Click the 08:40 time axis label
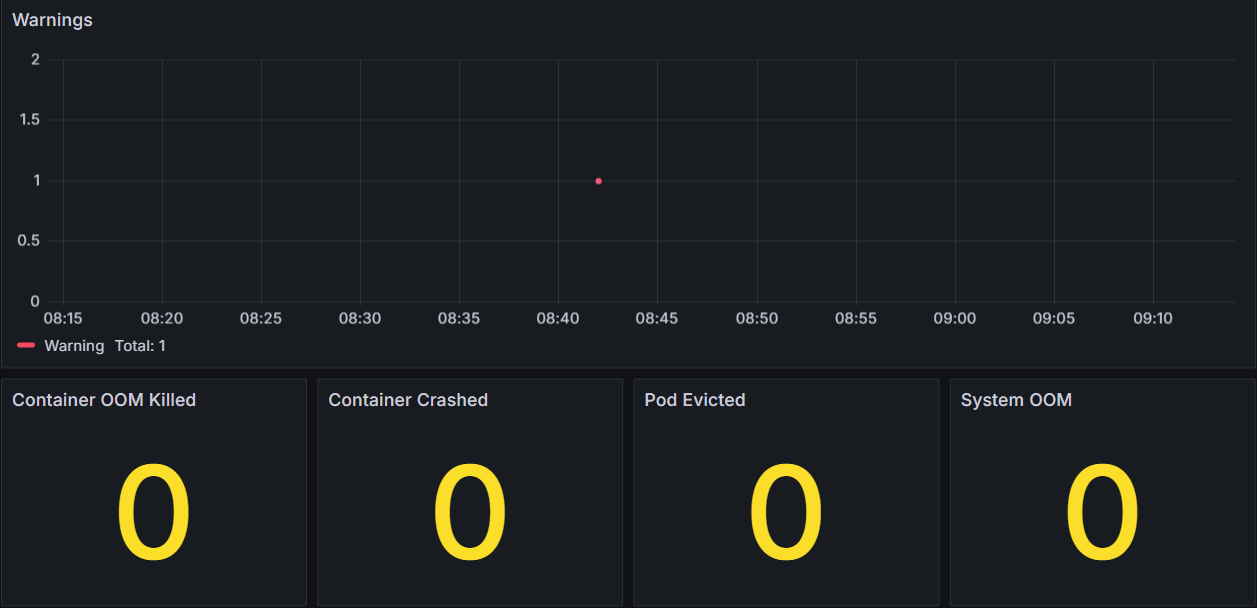 click(x=558, y=319)
